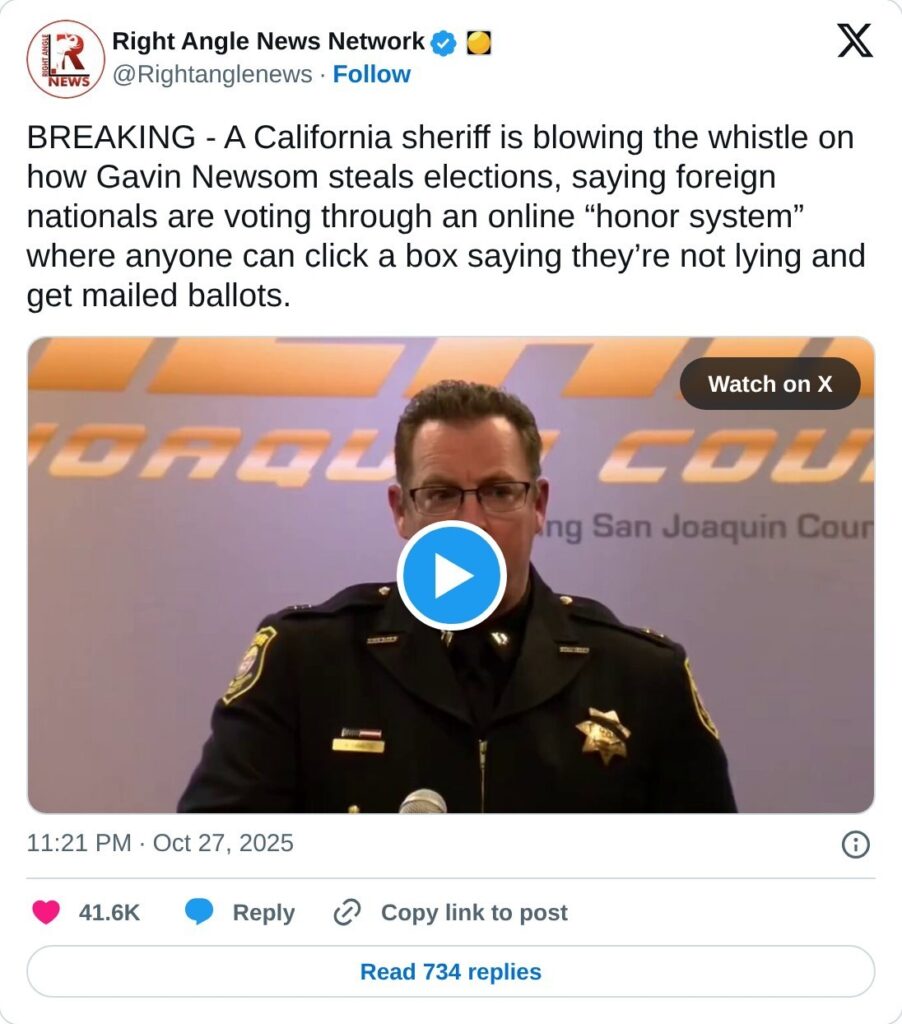The height and width of the screenshot is (1024, 902).
Task: Open the 11:21 PM Oct 27 timestamp
Action: pos(160,843)
